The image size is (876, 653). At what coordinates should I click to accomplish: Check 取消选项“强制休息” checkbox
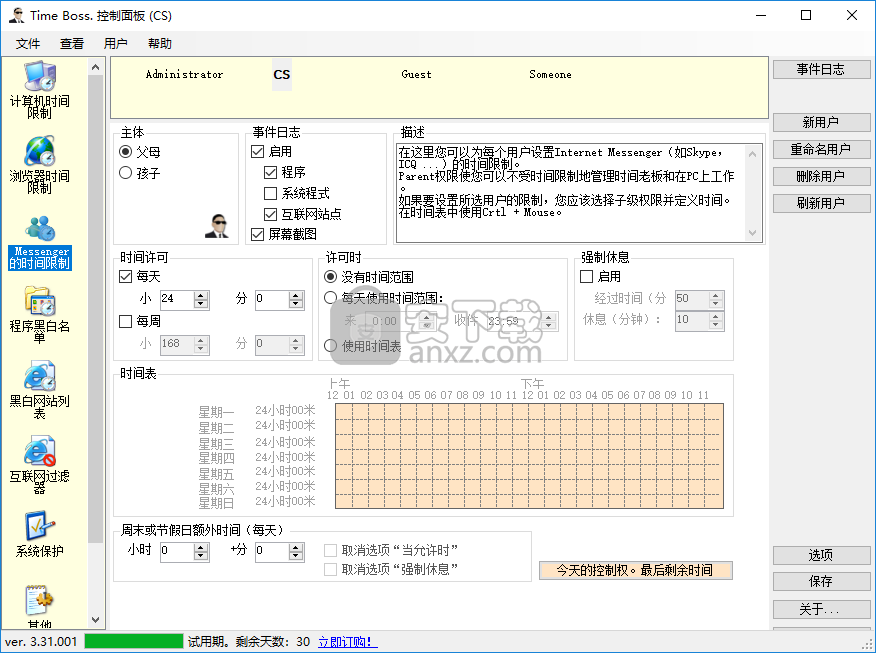[x=330, y=569]
